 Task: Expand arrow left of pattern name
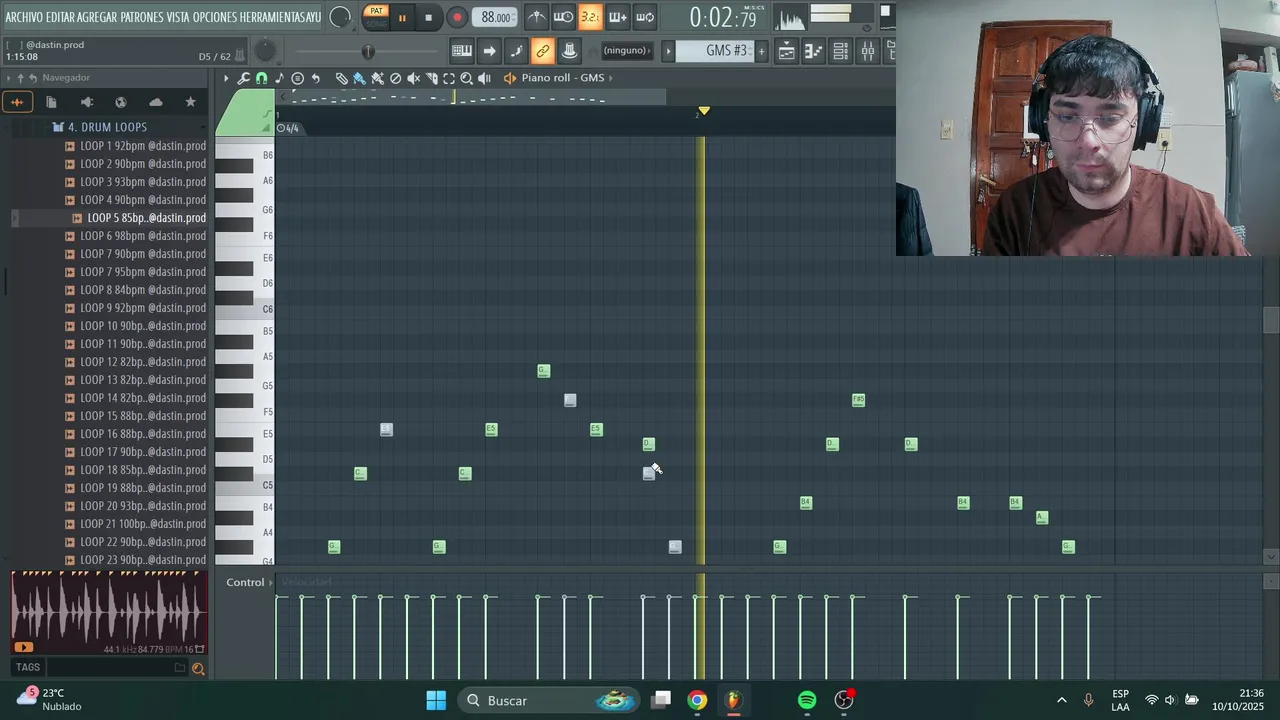[x=668, y=51]
